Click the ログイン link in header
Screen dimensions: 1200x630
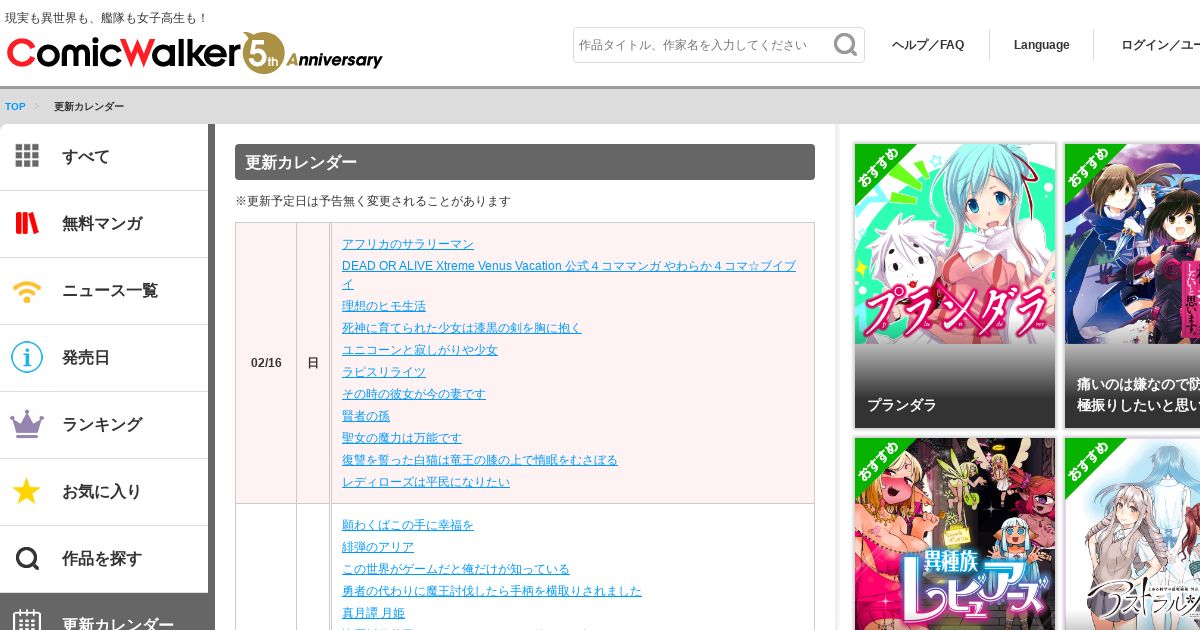[x=1160, y=45]
